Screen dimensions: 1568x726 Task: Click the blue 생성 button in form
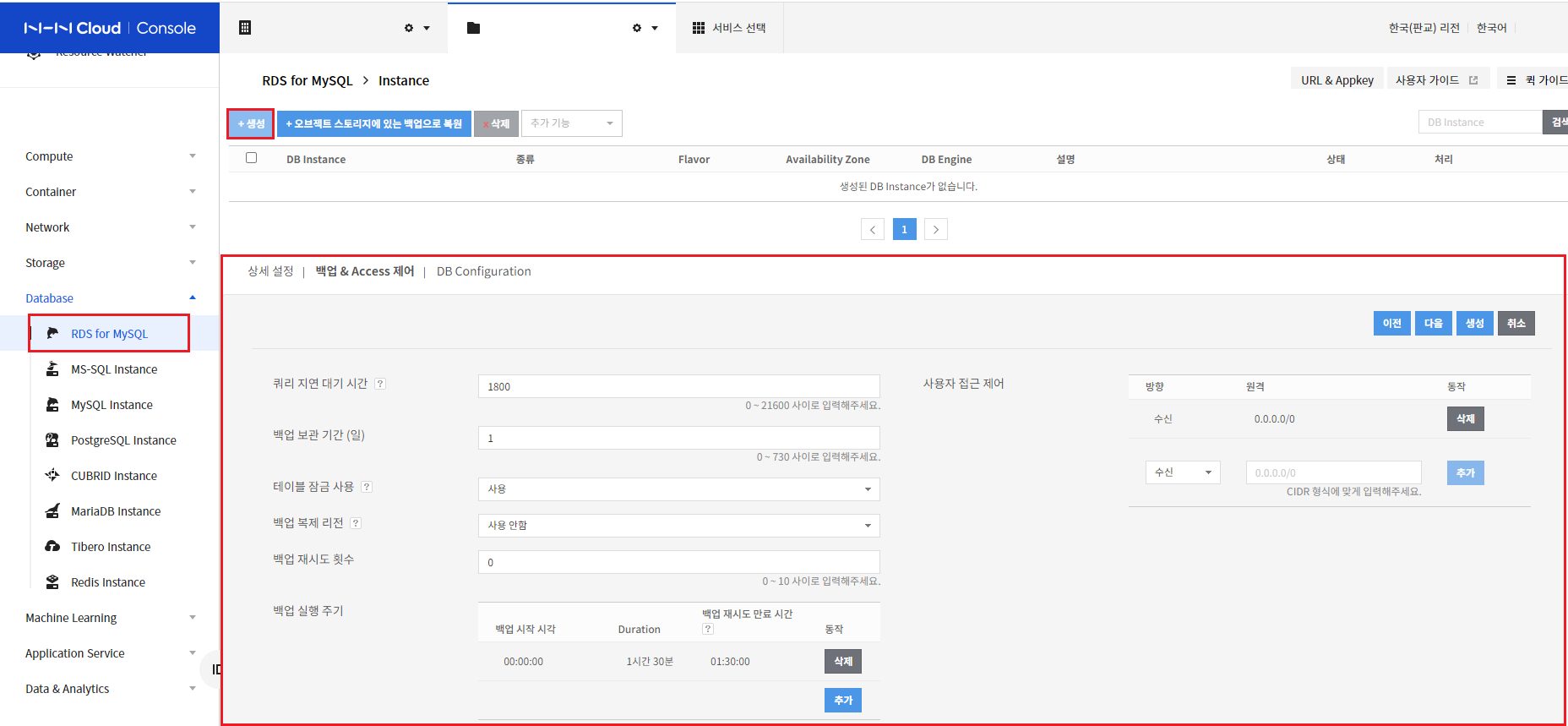tap(1475, 324)
